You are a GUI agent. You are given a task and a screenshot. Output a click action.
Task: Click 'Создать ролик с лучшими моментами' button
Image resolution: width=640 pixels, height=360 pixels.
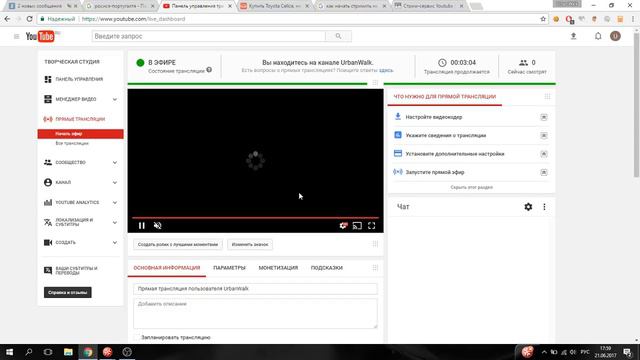tap(178, 244)
